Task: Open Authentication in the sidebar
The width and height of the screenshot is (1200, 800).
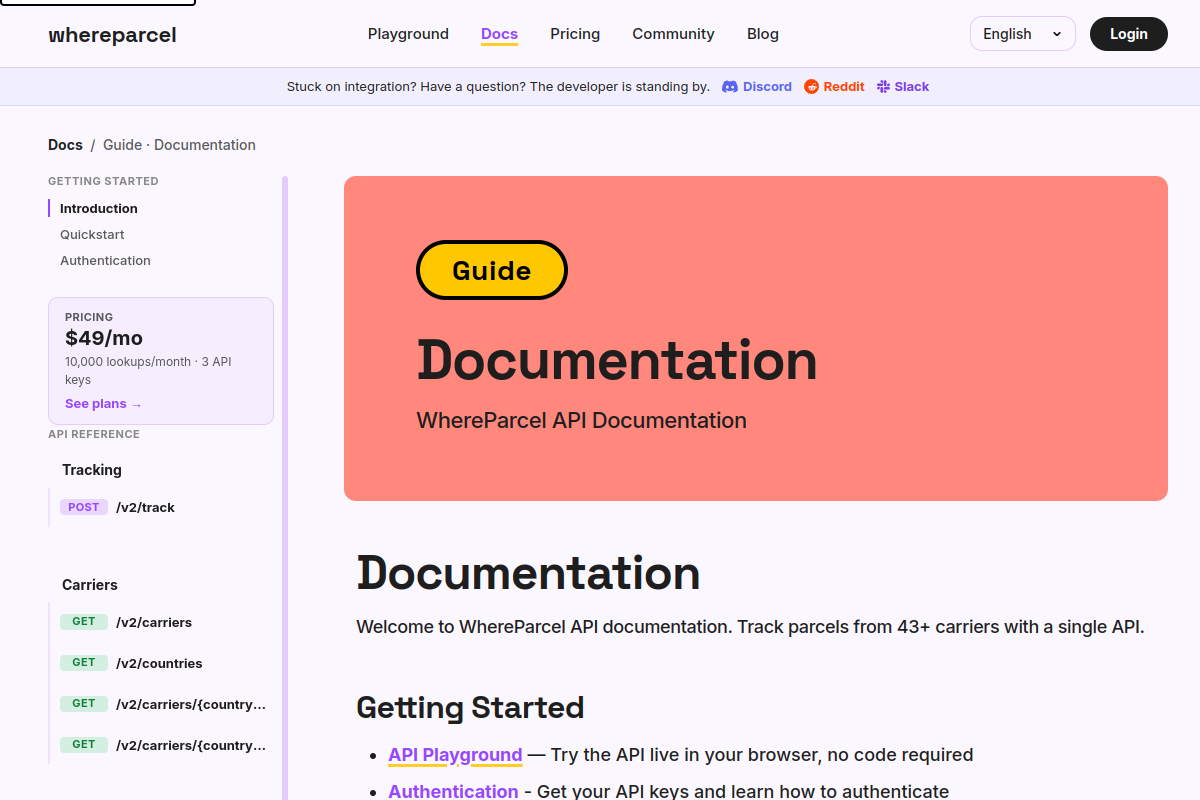Action: [x=105, y=261]
